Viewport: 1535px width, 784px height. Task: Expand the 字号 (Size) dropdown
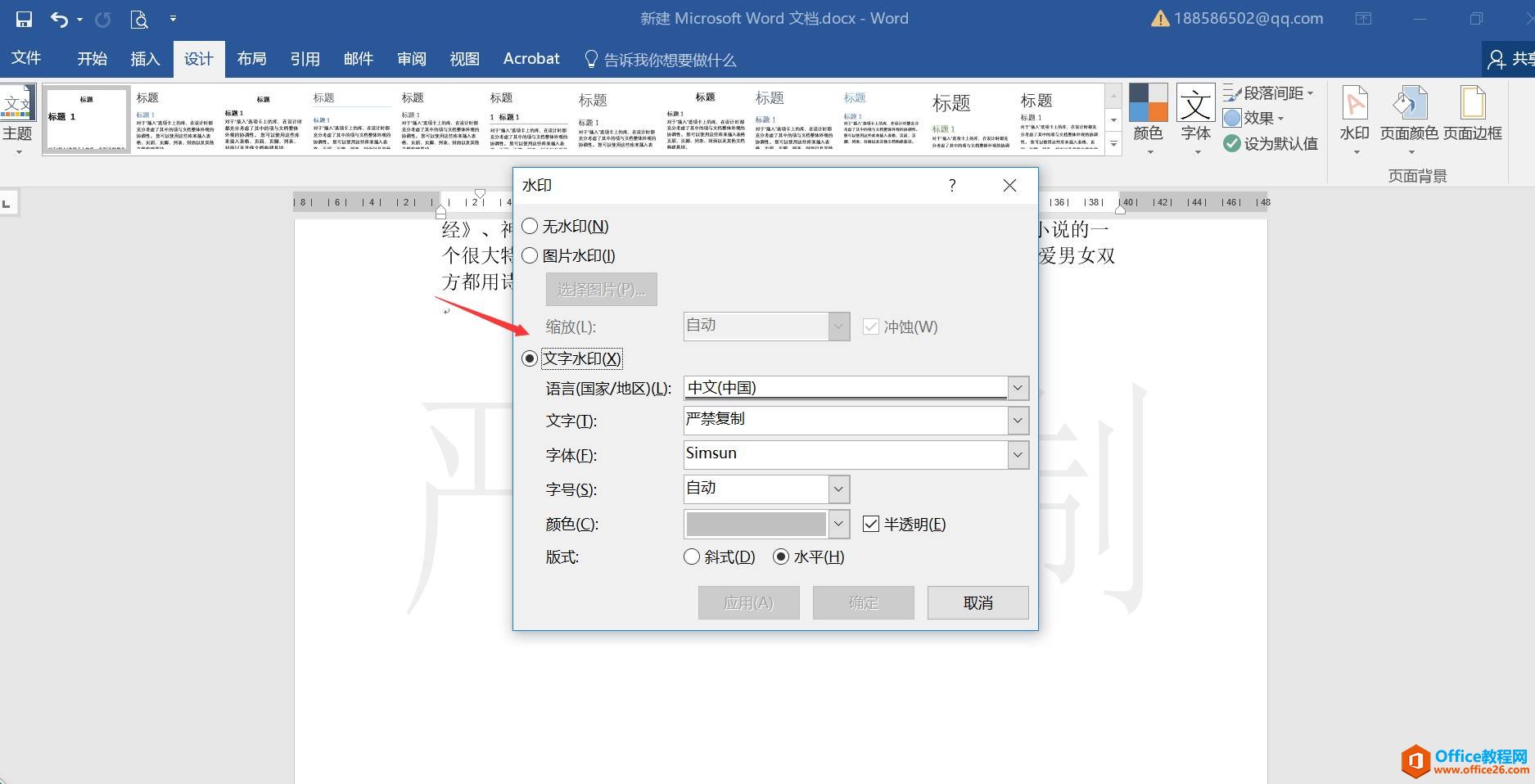[x=837, y=489]
